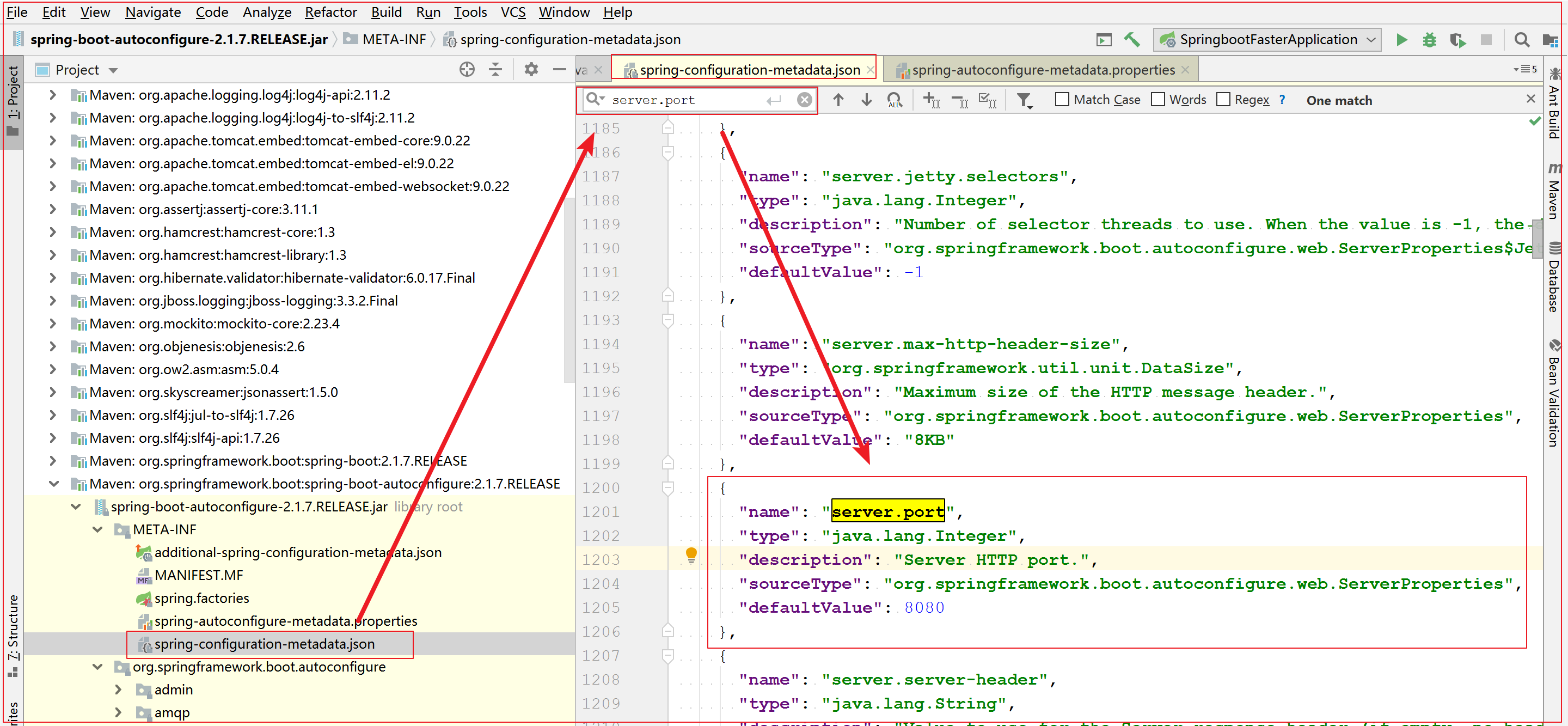
Task: Click the gray stop square icon
Action: coord(1486,40)
